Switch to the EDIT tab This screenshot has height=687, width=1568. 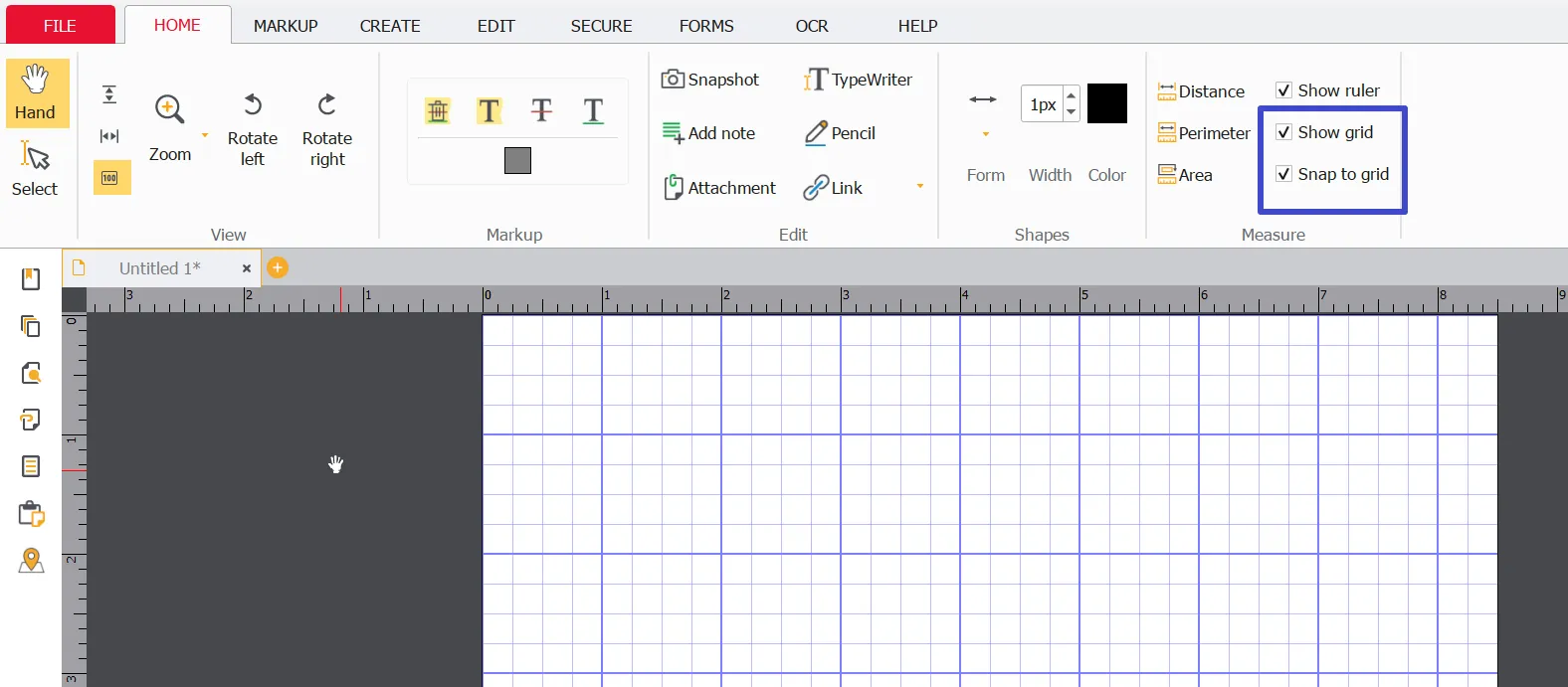[x=496, y=26]
